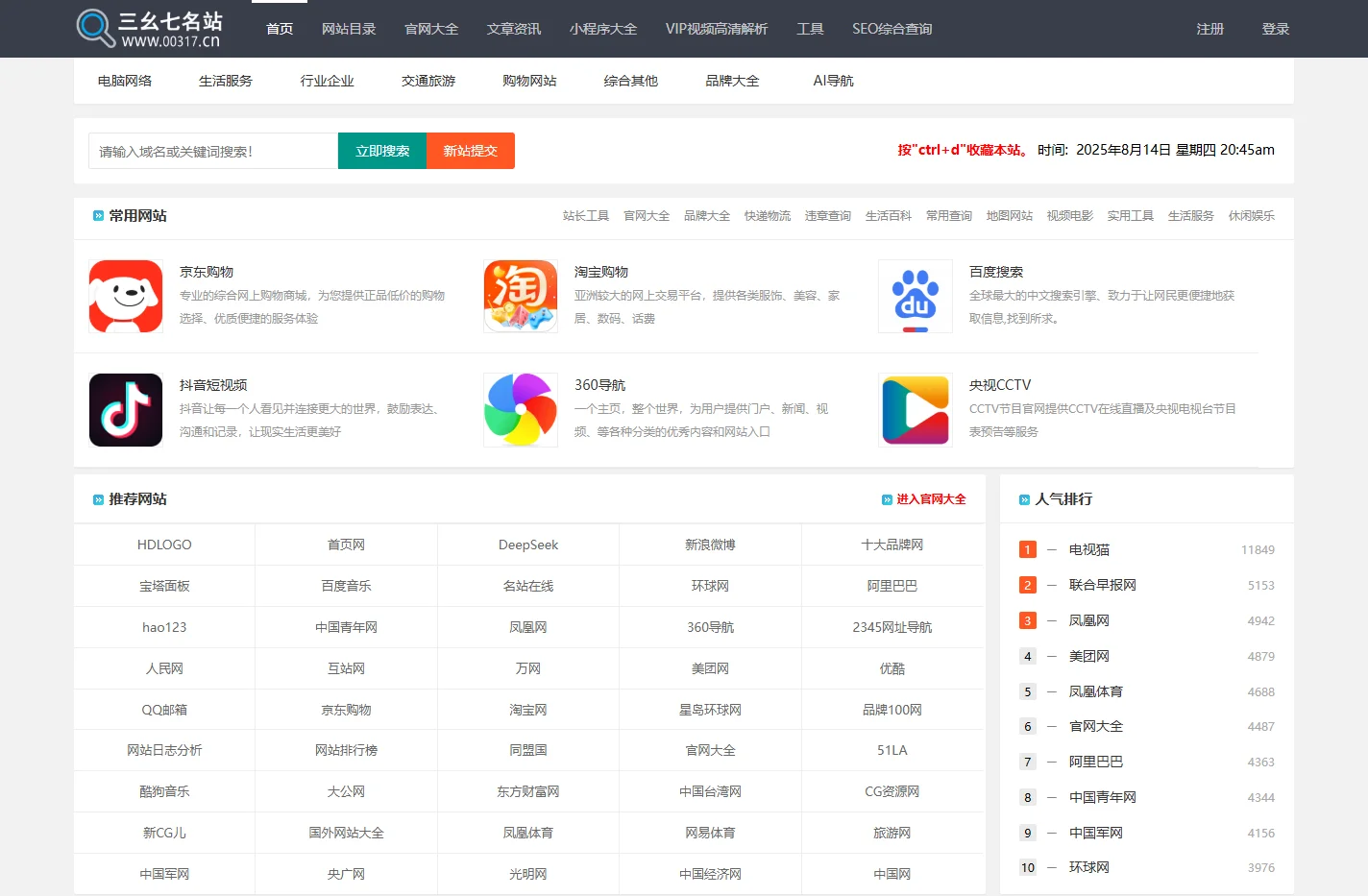Click the 登录 link

(1276, 29)
